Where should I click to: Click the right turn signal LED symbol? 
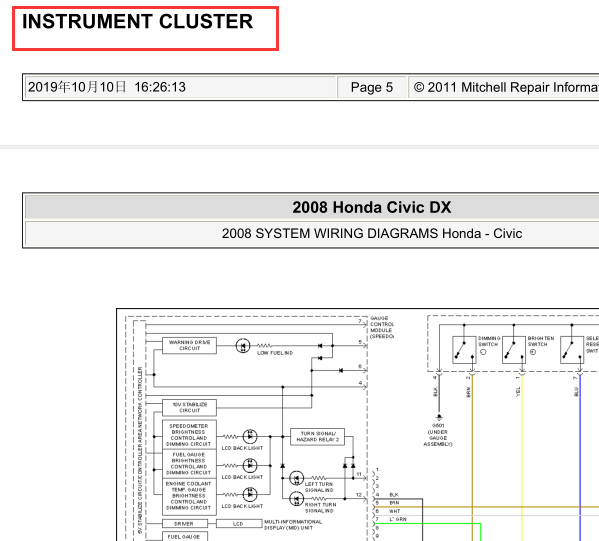point(296,499)
